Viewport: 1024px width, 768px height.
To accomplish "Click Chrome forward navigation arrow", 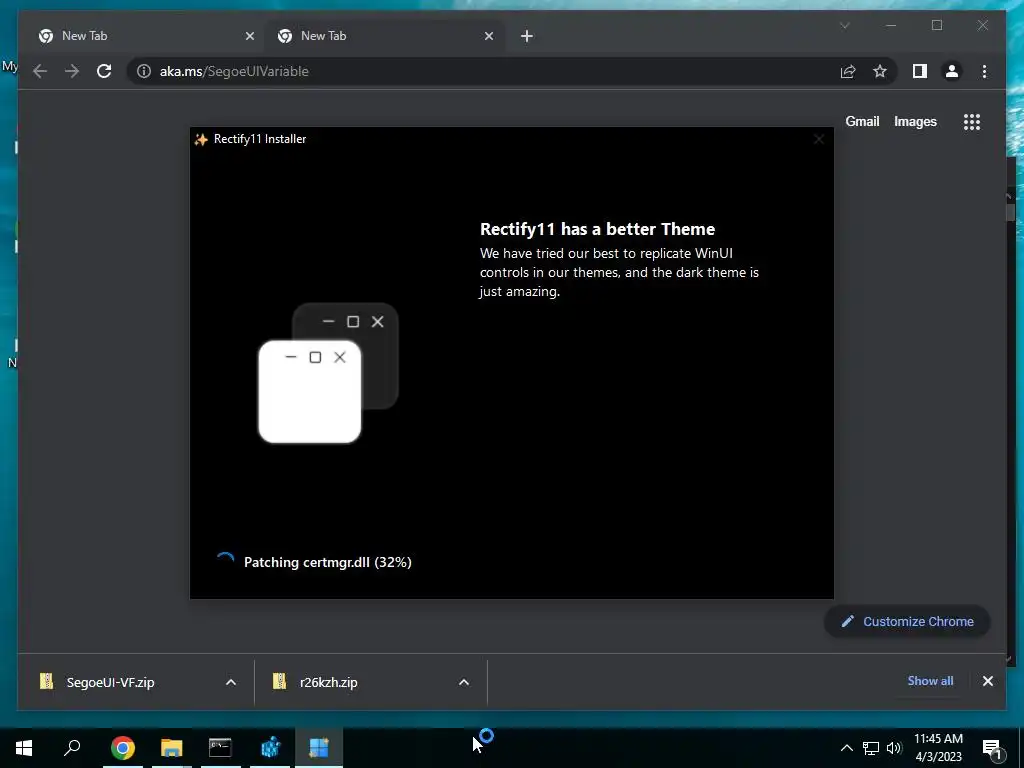I will coord(72,71).
